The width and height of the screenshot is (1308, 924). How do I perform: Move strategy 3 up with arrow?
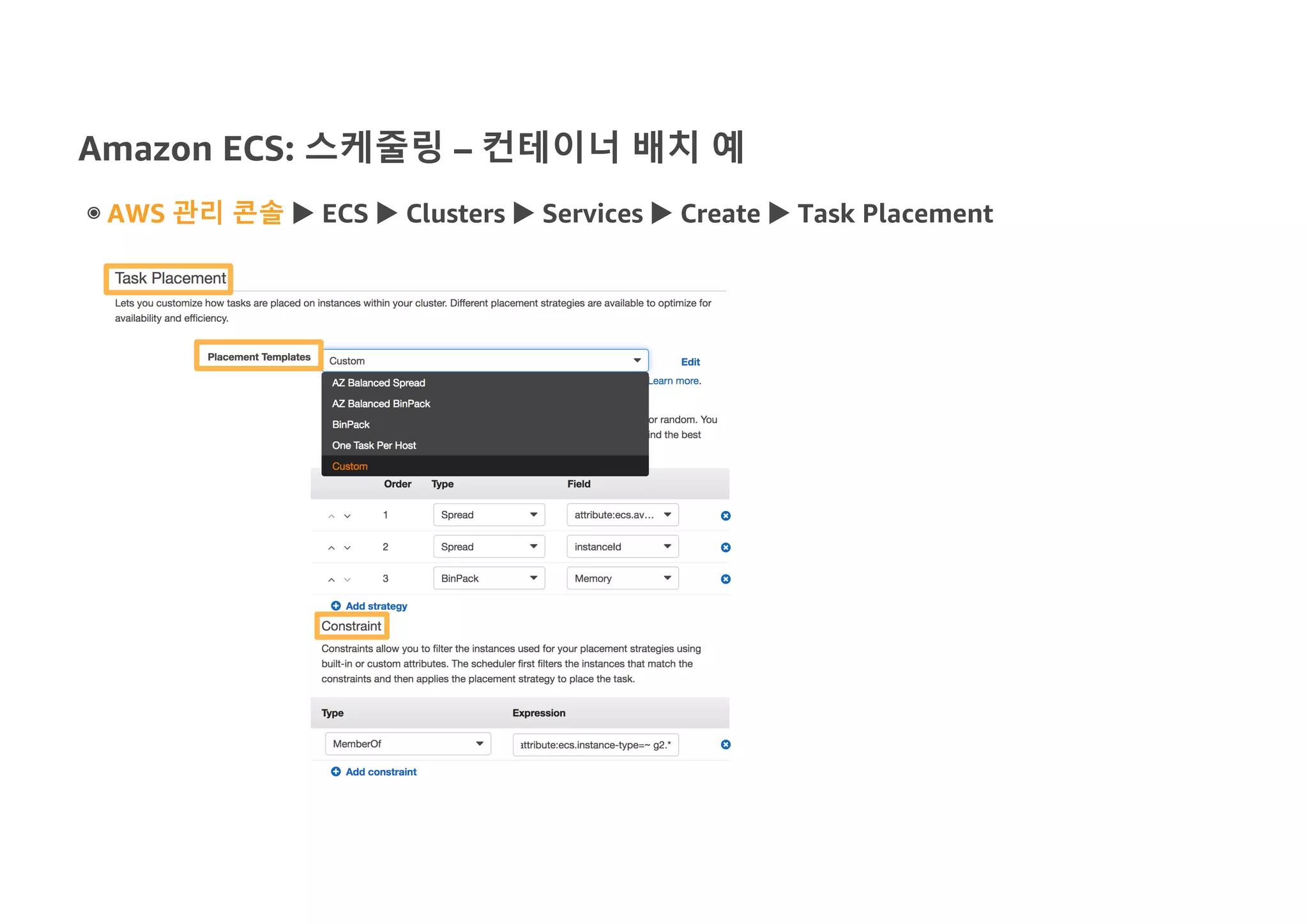[331, 580]
